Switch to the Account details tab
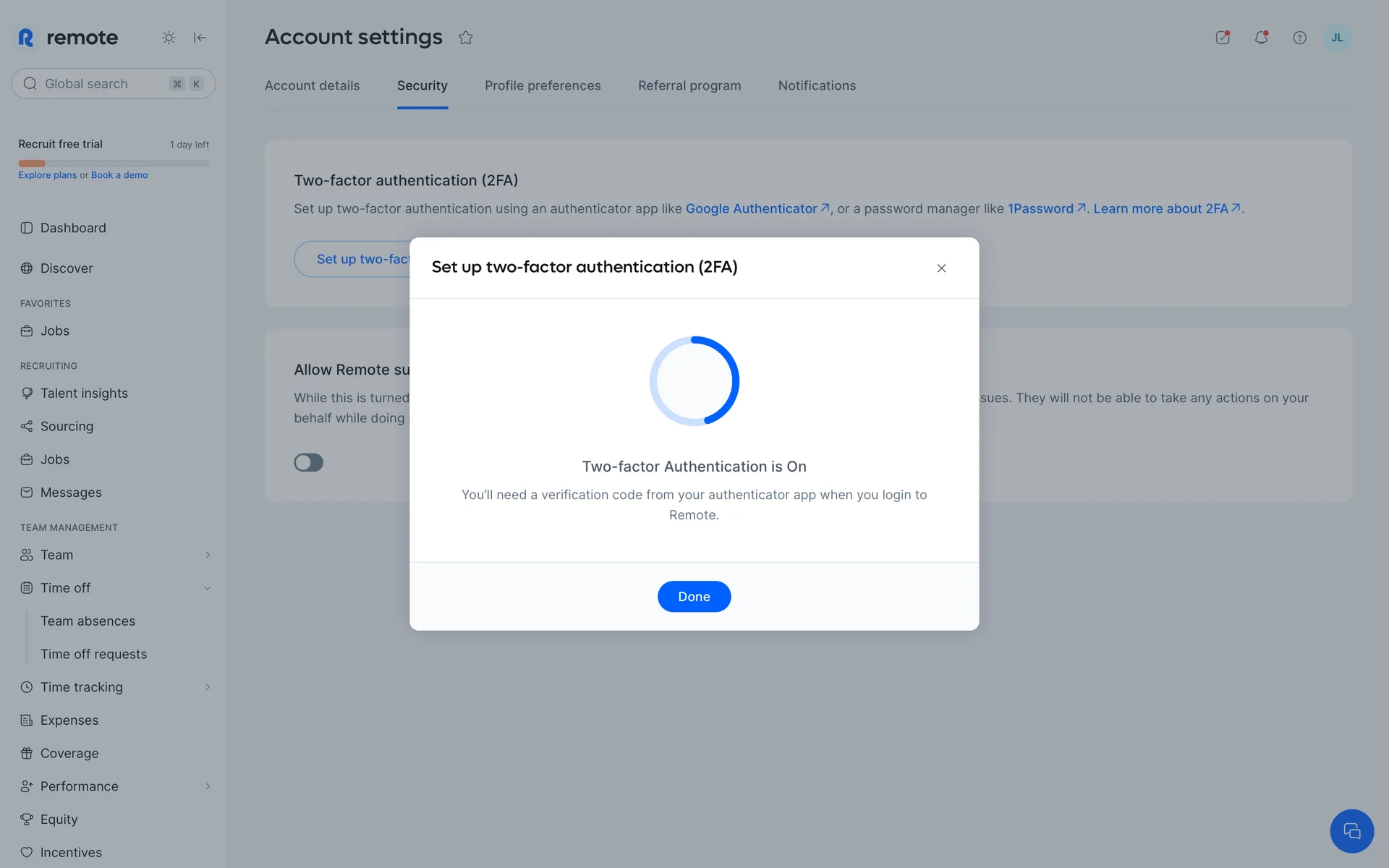The height and width of the screenshot is (868, 1389). (312, 85)
